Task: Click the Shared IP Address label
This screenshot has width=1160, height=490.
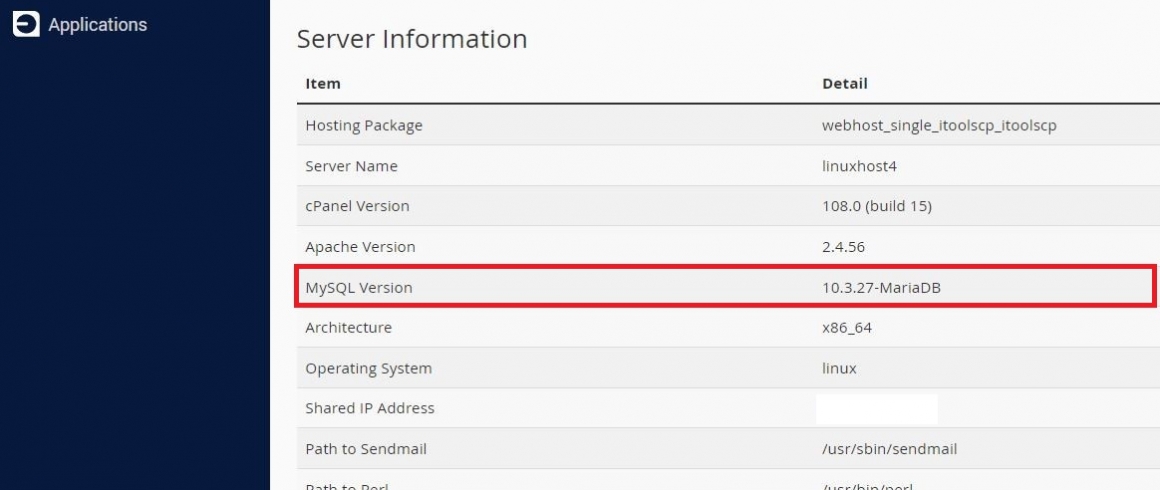Action: [x=370, y=408]
